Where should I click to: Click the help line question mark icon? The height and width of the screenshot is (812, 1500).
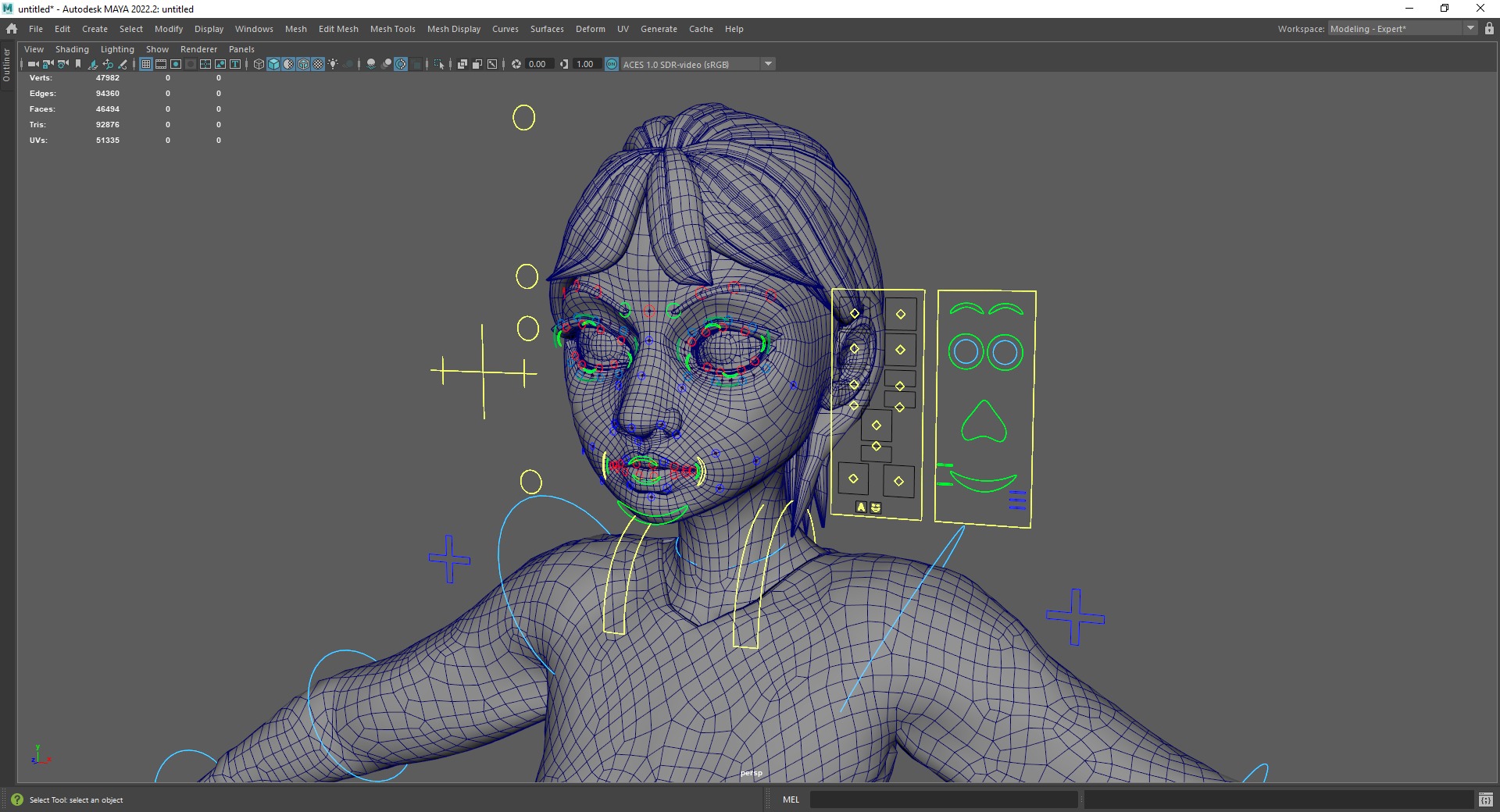(17, 800)
